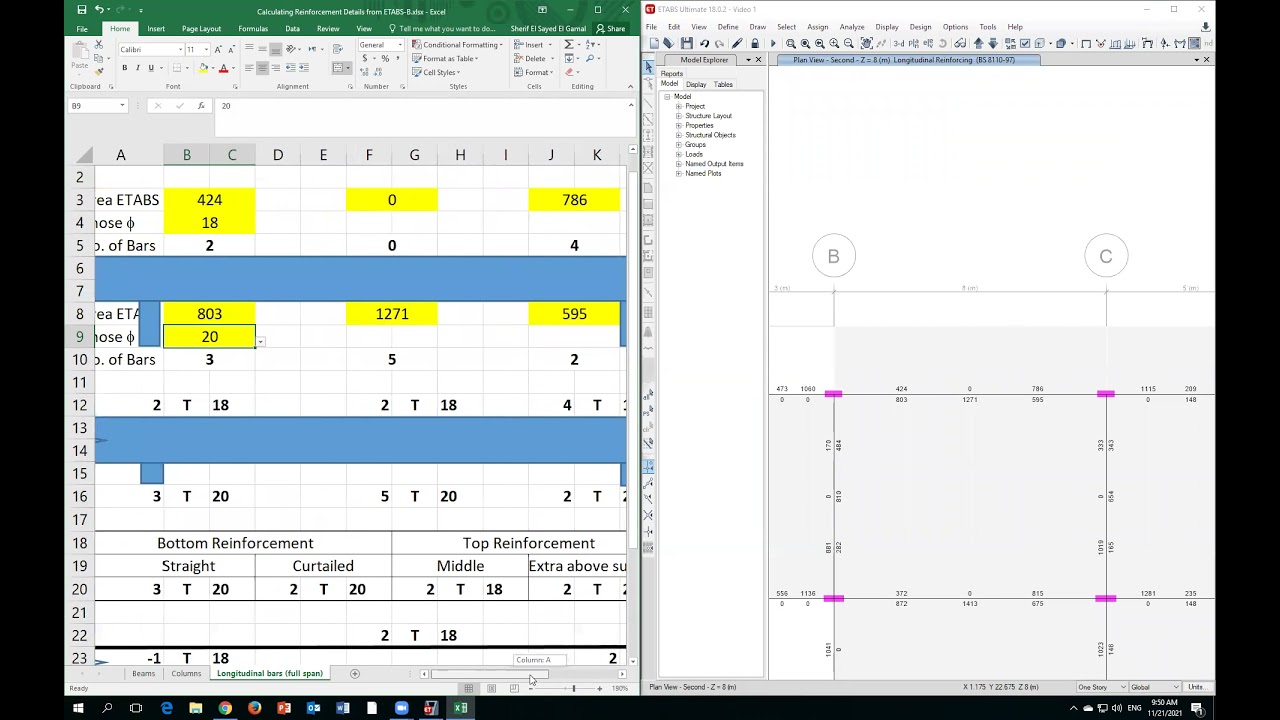The height and width of the screenshot is (720, 1280).
Task: Open the Formulas ribbon tab in Excel
Action: point(253,29)
